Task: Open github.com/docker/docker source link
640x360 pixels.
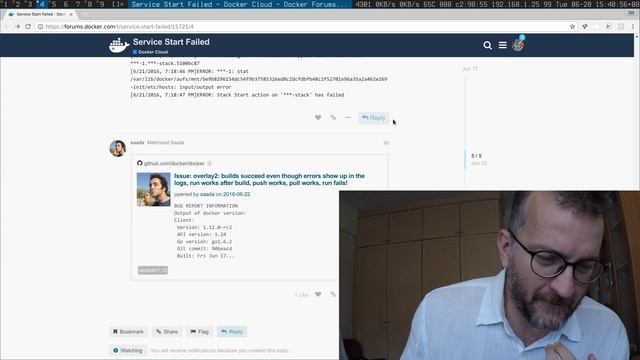Action: pyautogui.click(x=174, y=163)
